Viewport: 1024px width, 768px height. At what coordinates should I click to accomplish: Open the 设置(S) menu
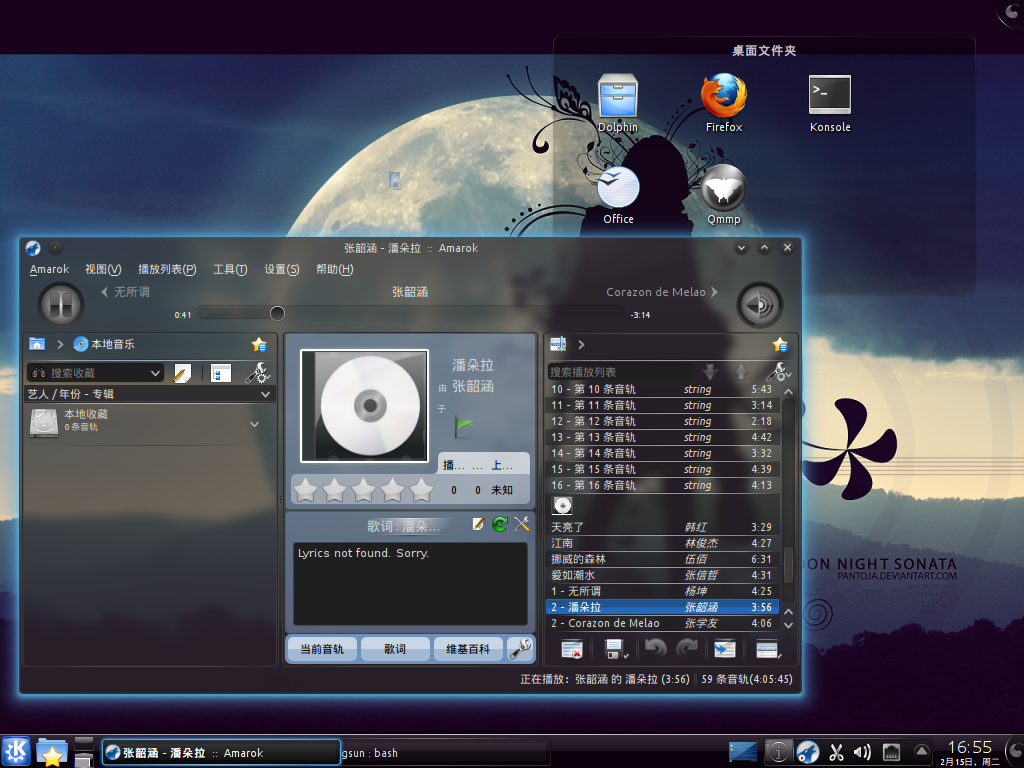tap(281, 269)
